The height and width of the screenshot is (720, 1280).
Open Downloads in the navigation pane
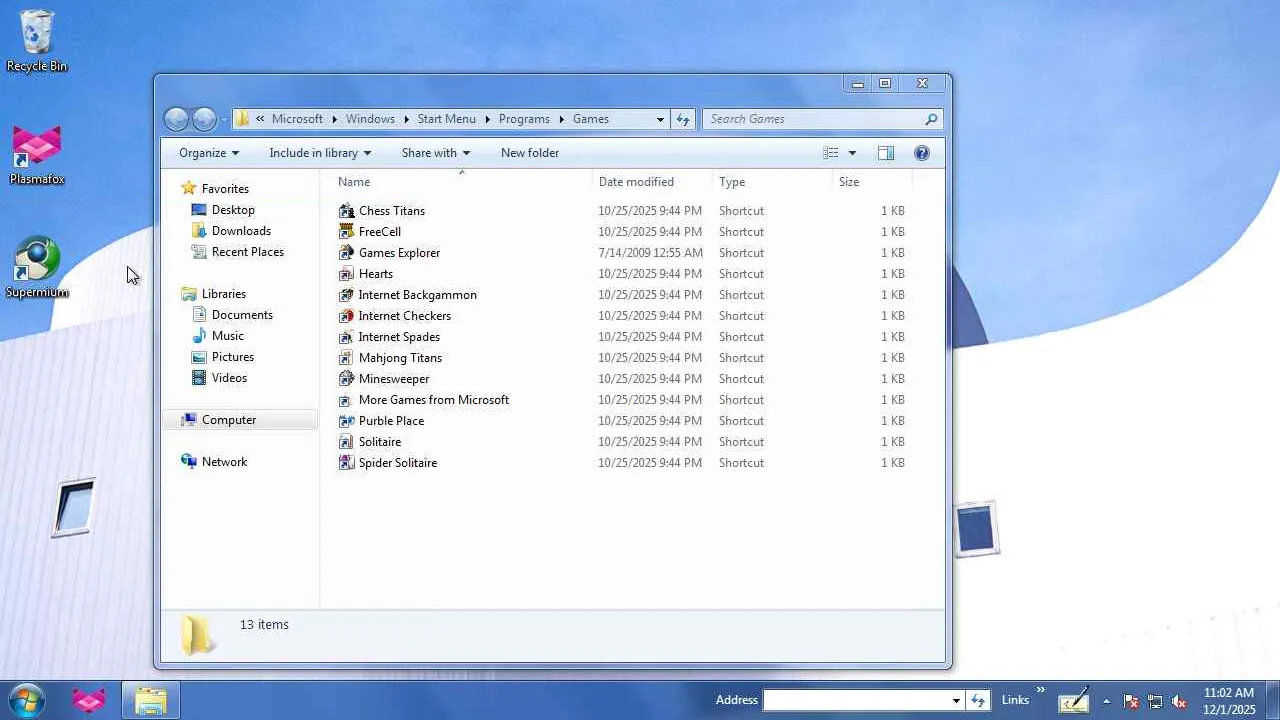[x=241, y=231]
